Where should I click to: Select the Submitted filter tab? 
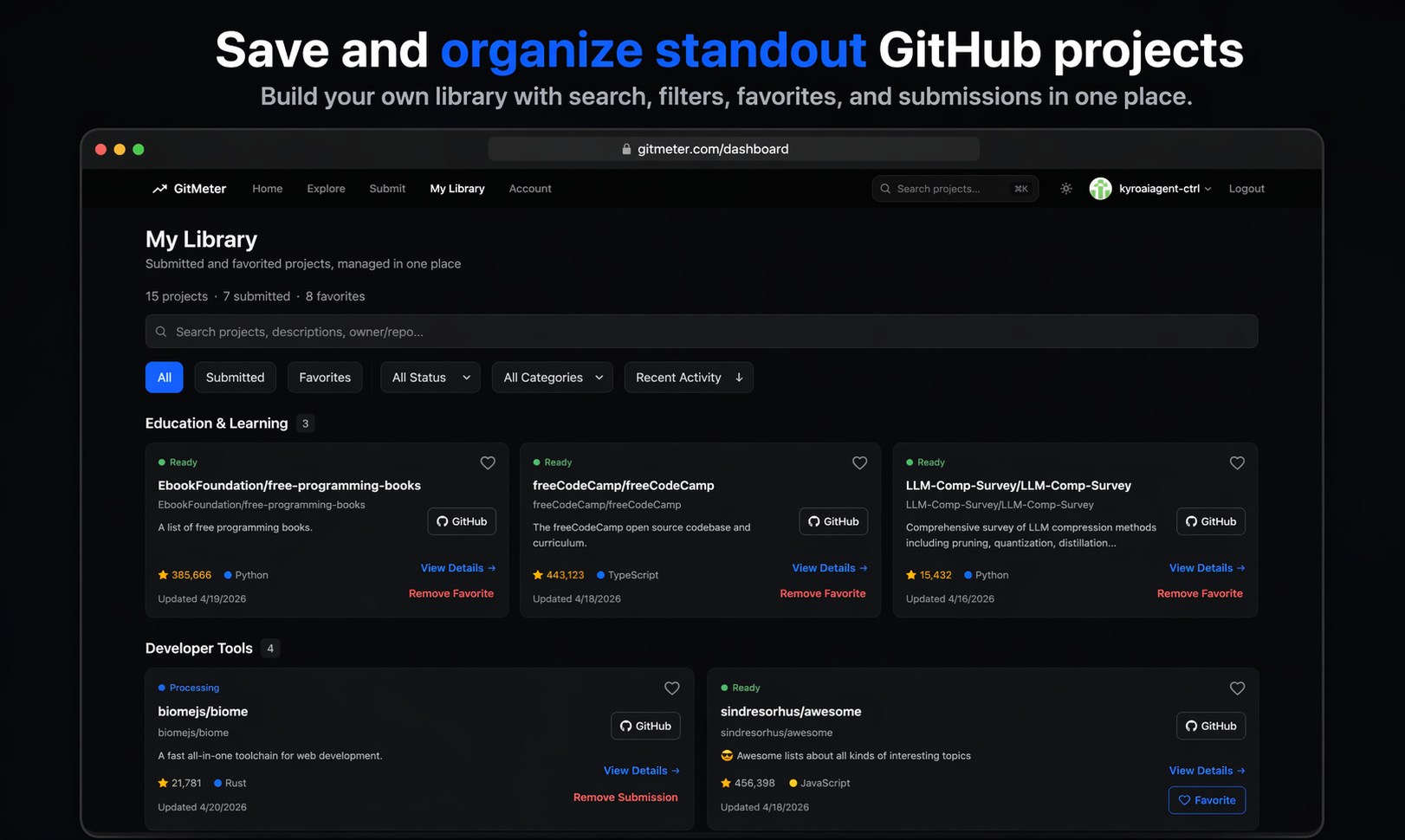tap(236, 378)
